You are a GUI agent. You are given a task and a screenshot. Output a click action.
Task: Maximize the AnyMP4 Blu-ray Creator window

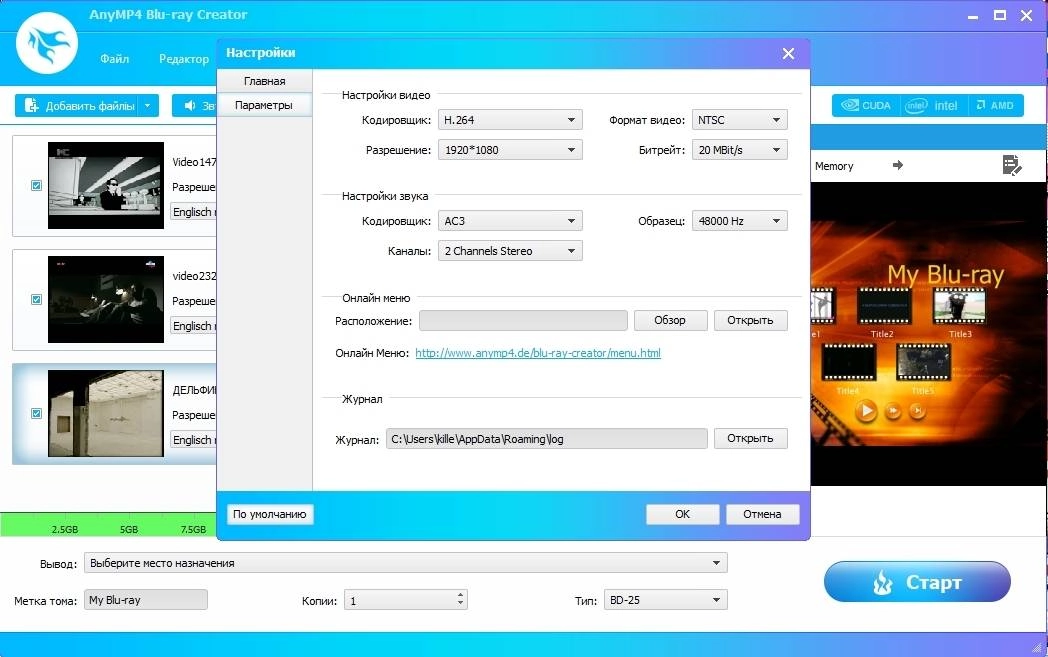pyautogui.click(x=1000, y=15)
